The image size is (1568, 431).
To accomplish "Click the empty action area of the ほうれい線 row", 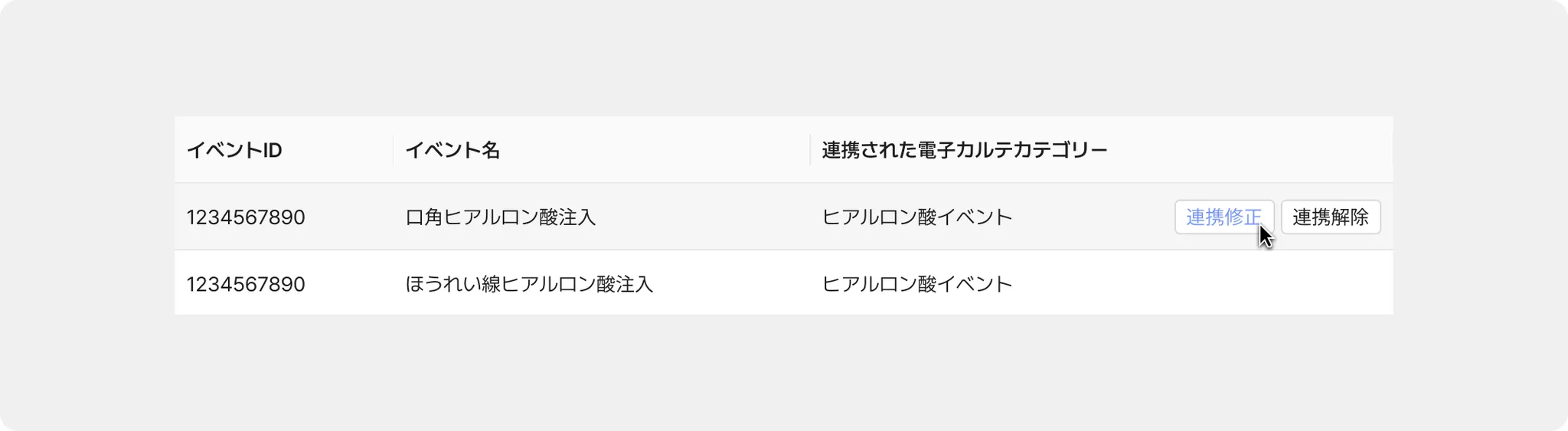I will 1277,283.
